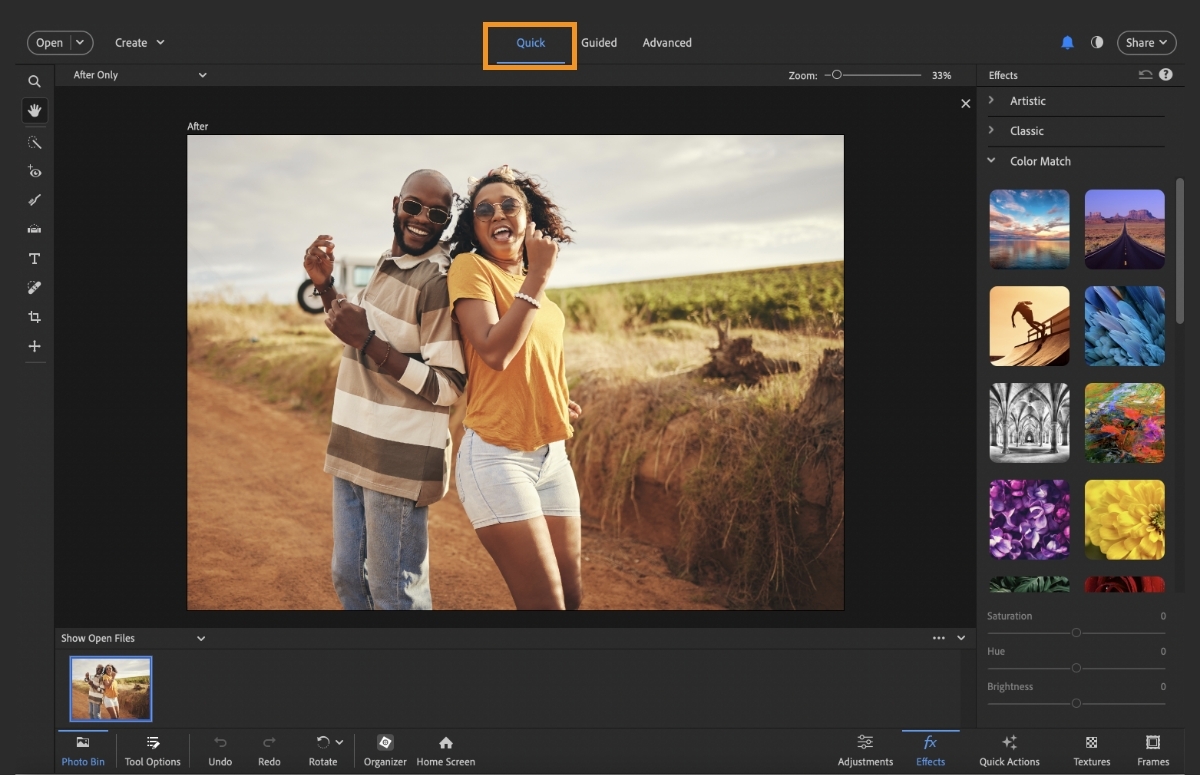Apply the yellow flower Color Match preset
Image resolution: width=1200 pixels, height=775 pixels.
coord(1124,520)
